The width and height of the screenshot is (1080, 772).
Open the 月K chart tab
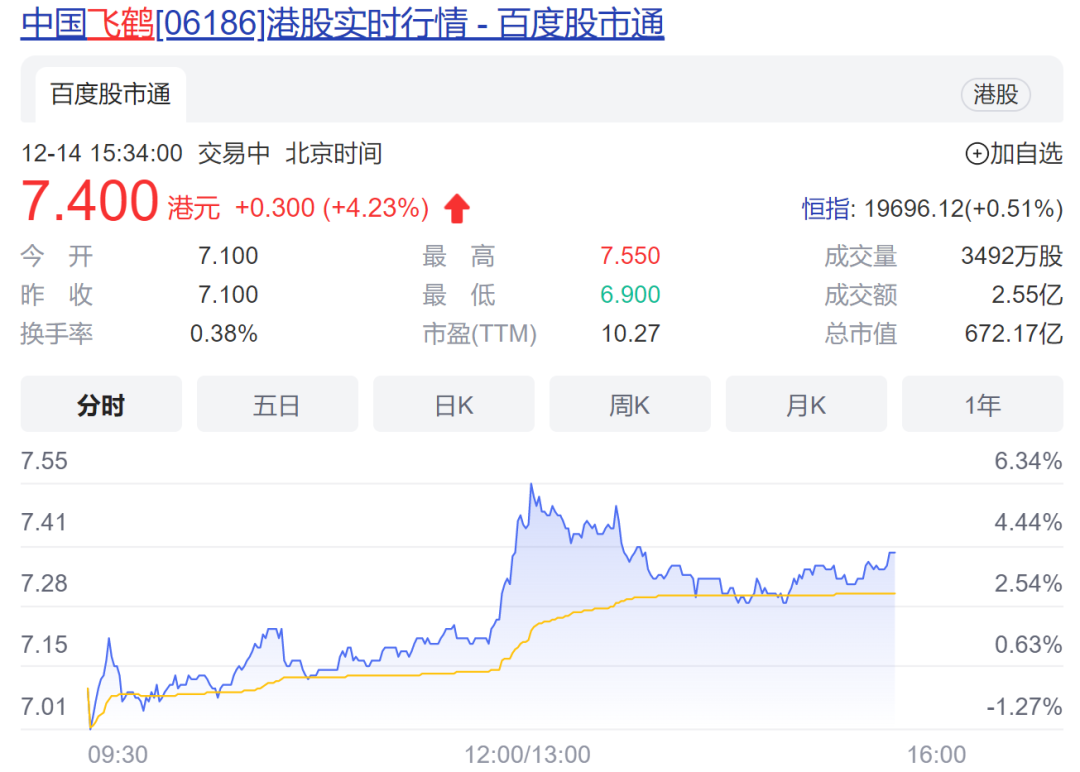(x=806, y=404)
